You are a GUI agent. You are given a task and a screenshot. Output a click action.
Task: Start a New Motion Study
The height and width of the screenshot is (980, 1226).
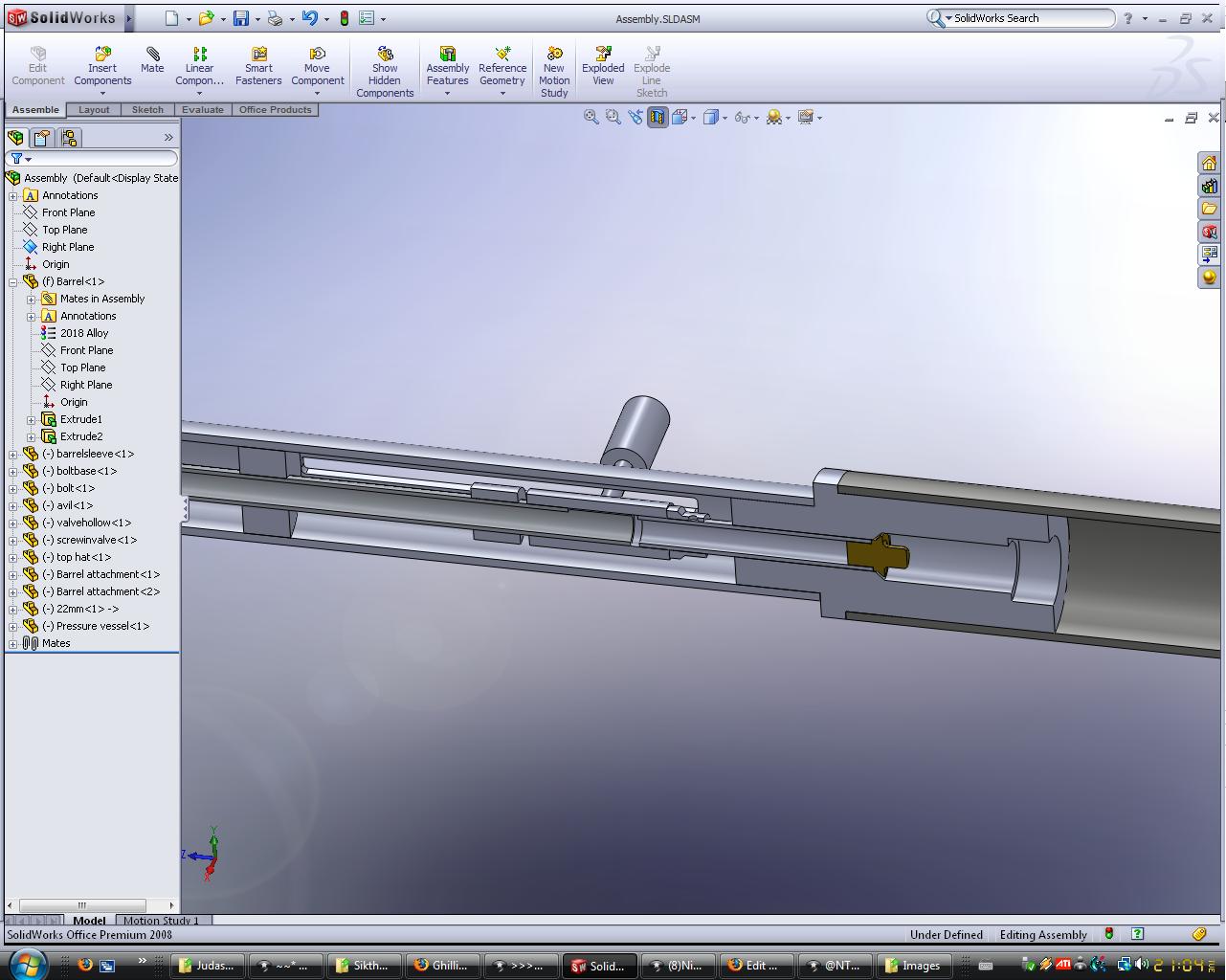pyautogui.click(x=554, y=72)
